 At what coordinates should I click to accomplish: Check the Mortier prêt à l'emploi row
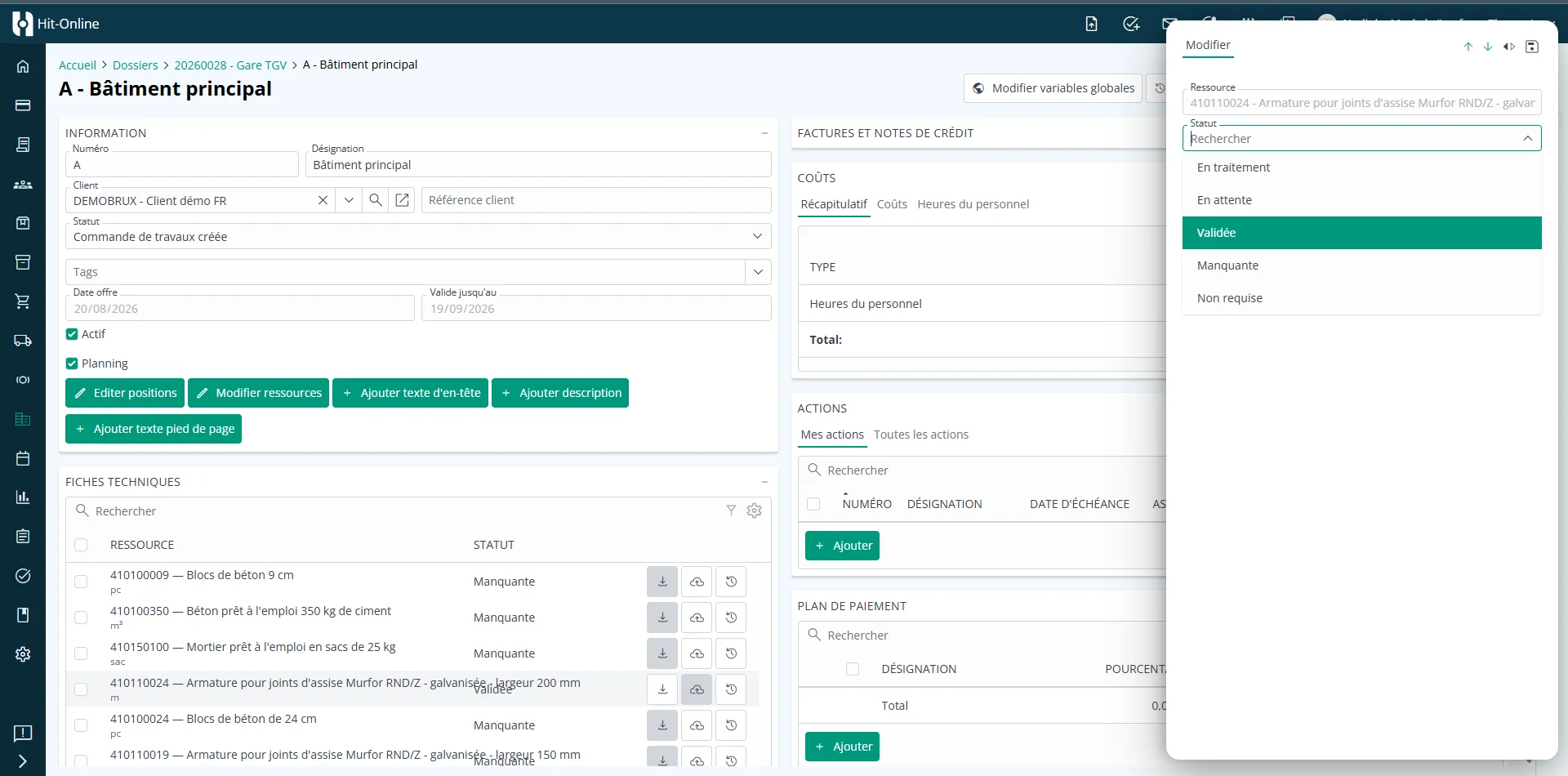(x=81, y=653)
